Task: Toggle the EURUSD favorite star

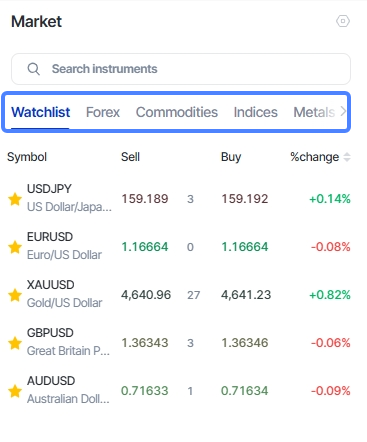Action: [15, 247]
